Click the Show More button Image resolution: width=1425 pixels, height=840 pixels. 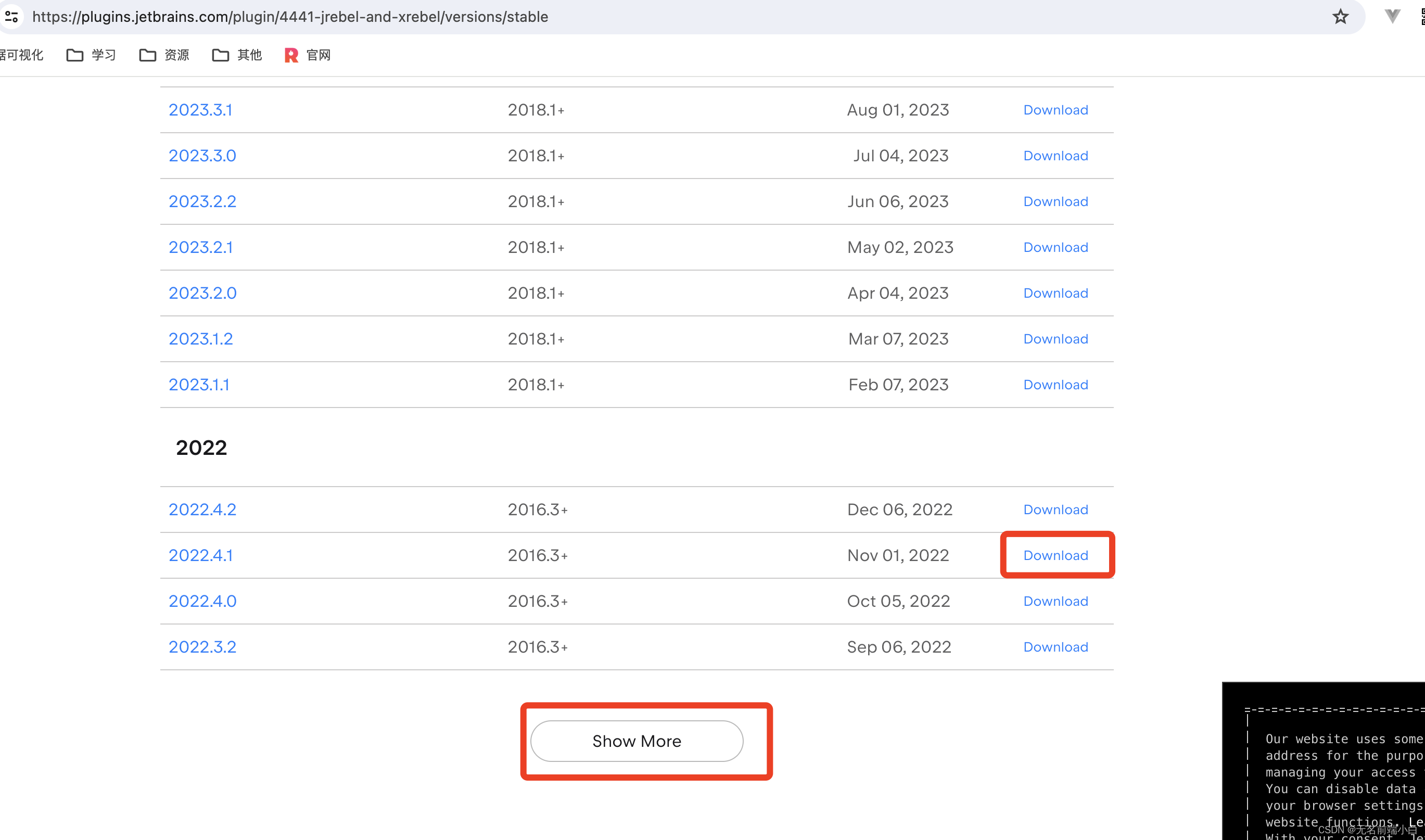[636, 741]
